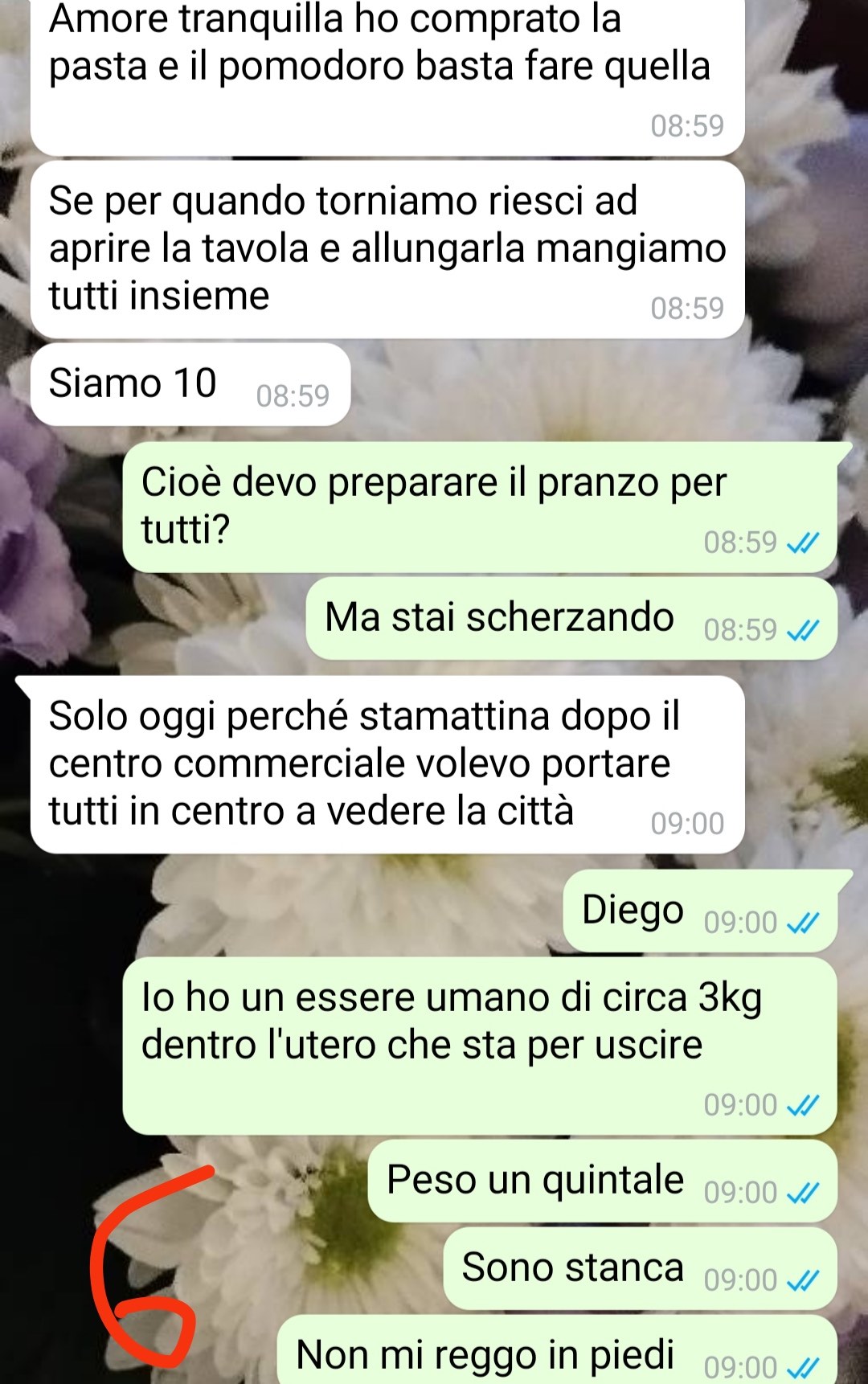868x1384 pixels.
Task: Click the 08:59 timestamp on 'Siamo 10'
Action: 293,396
